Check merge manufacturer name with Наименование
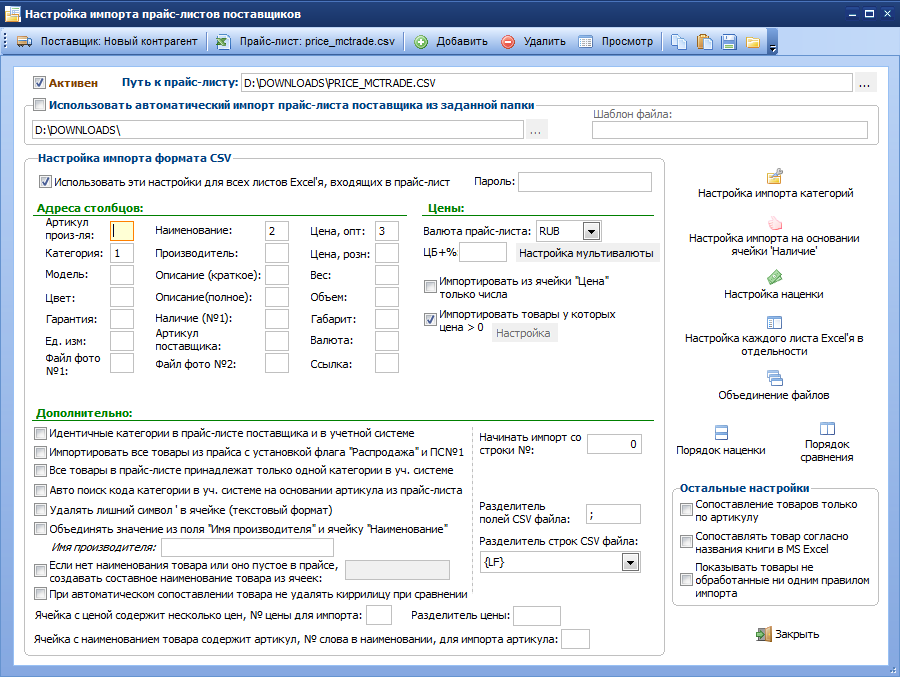 coord(40,528)
